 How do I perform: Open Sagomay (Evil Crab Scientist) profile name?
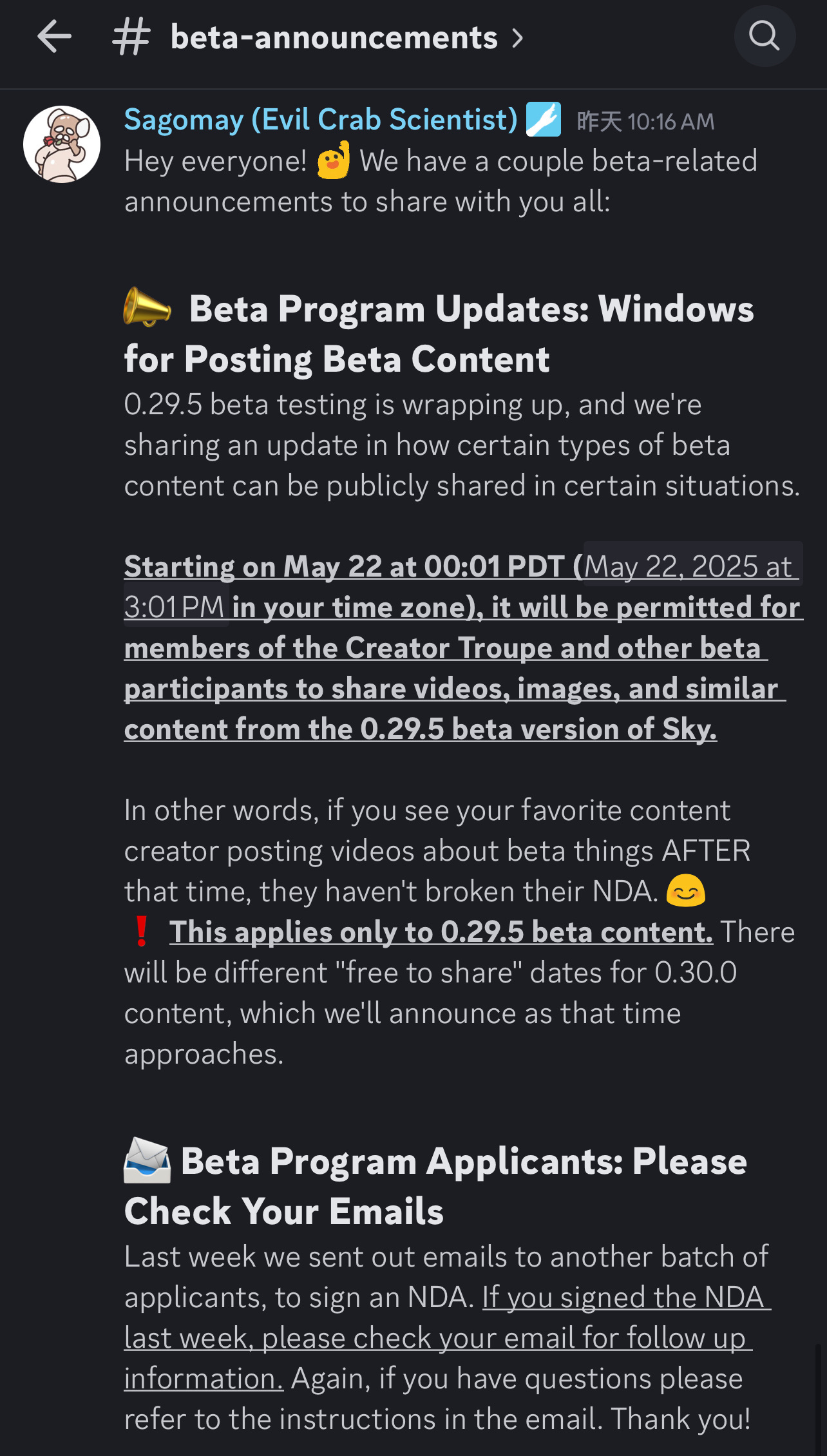pos(321,120)
